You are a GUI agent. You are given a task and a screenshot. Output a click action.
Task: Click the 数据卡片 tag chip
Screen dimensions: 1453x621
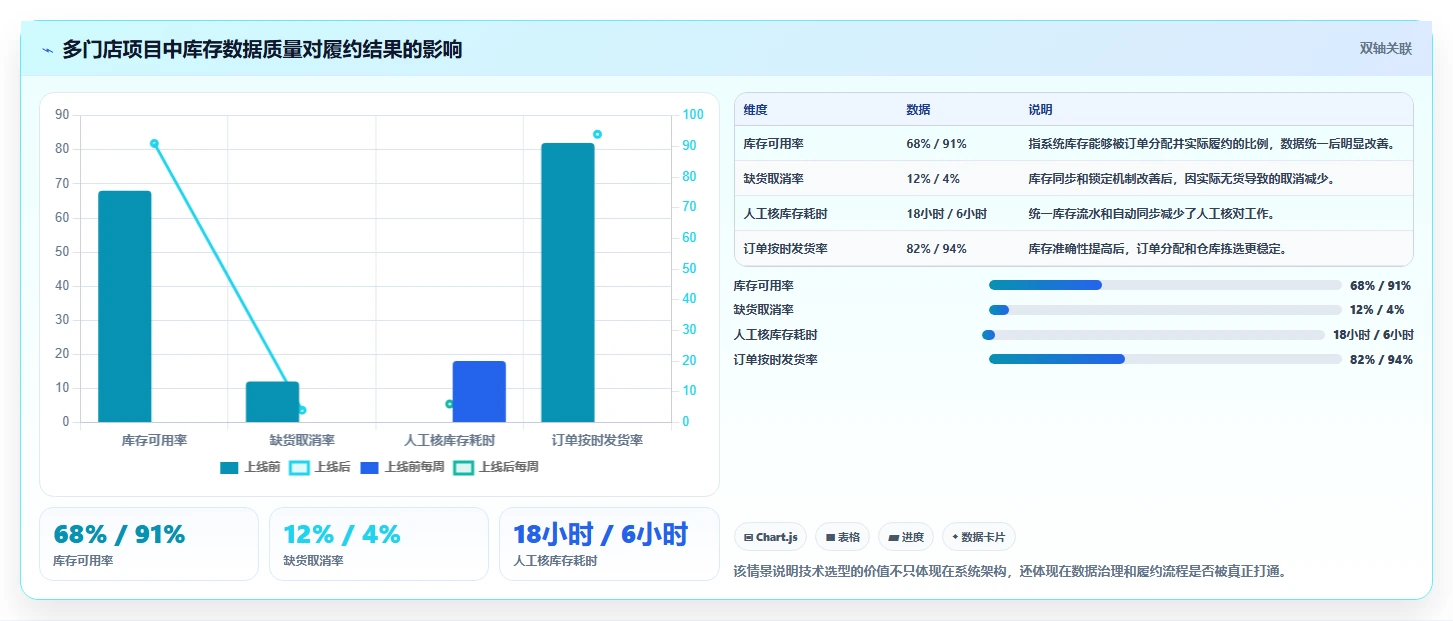coord(979,537)
